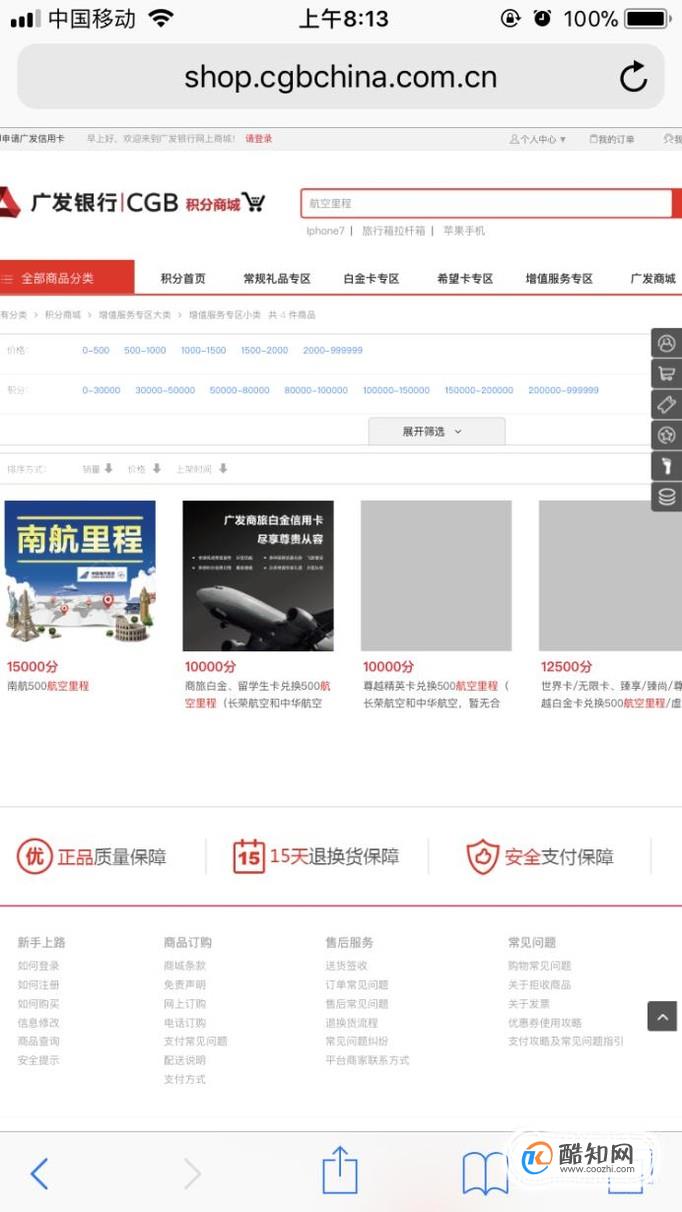The image size is (682, 1212).
Task: Filter points 100000-150000
Action: tap(396, 391)
